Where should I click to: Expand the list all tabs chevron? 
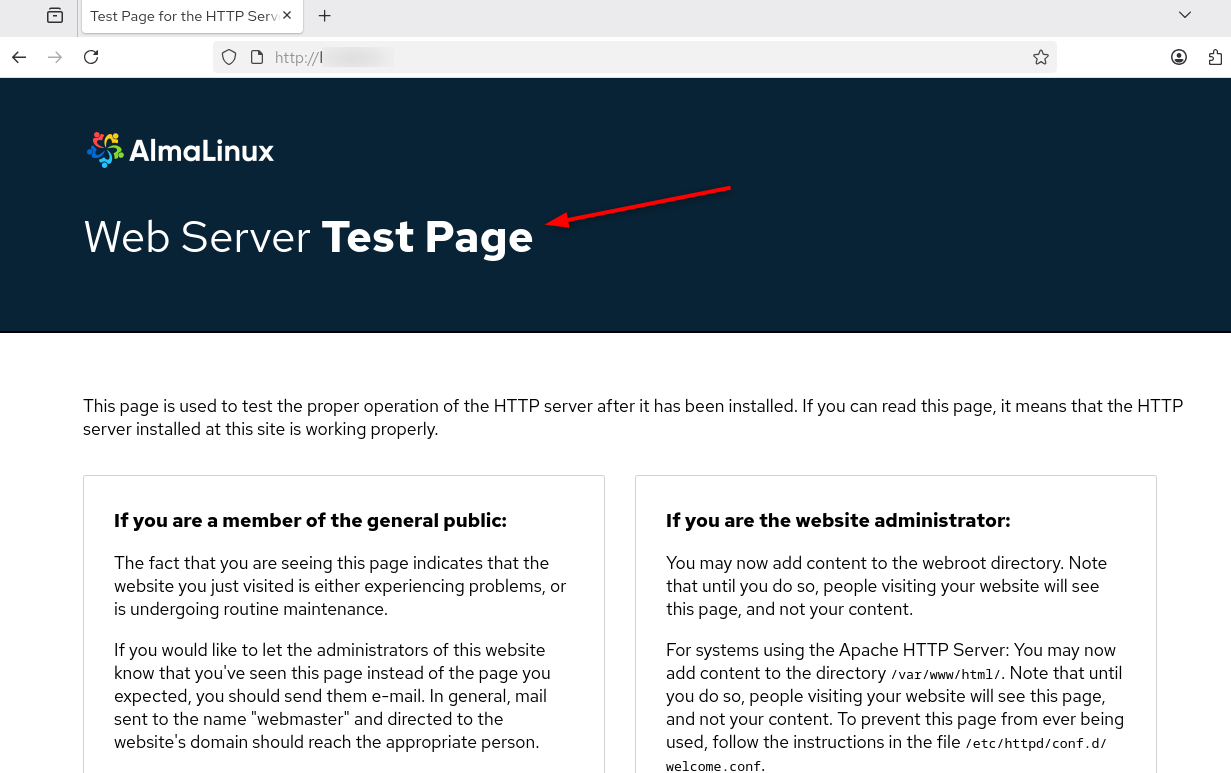tap(1185, 15)
